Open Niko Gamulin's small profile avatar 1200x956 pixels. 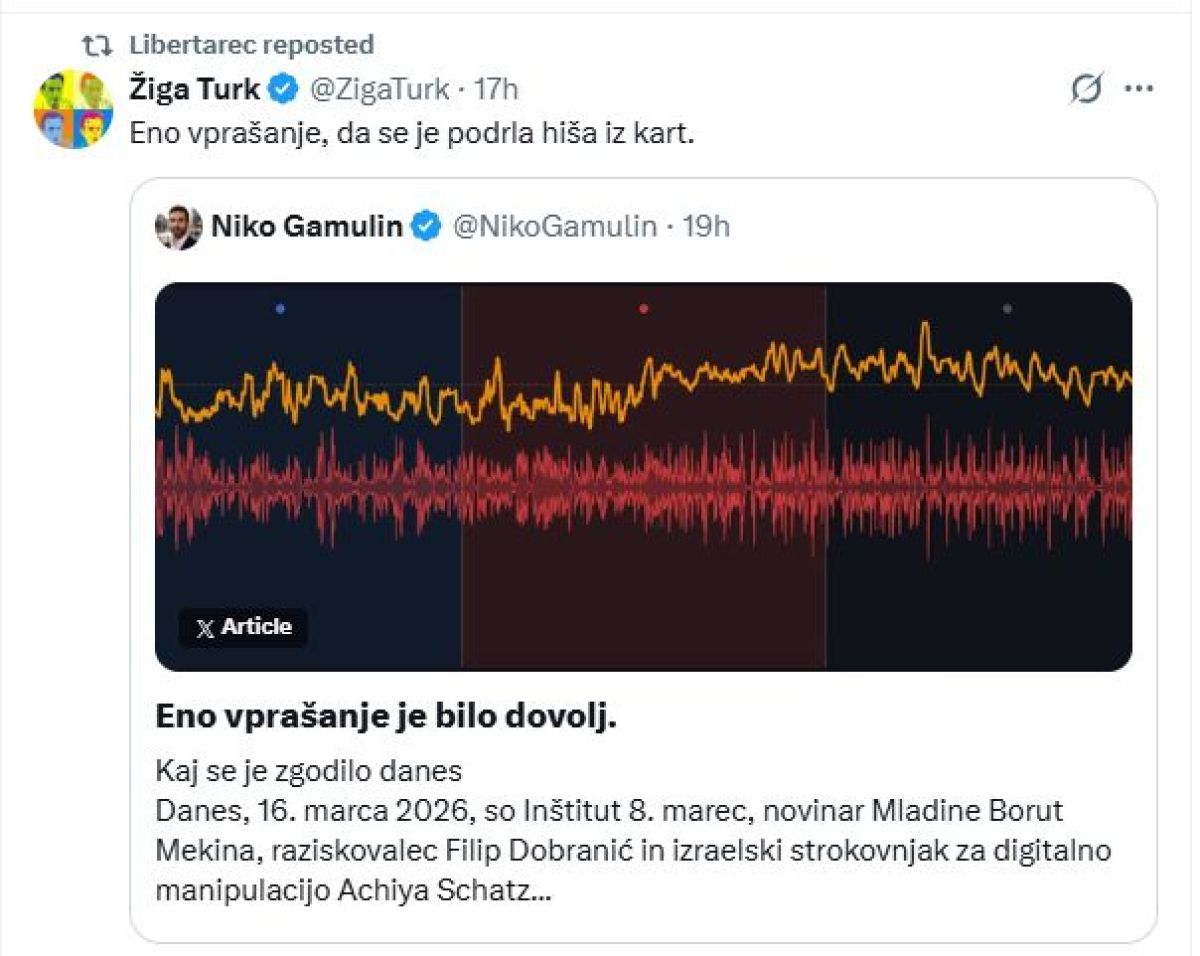point(178,228)
